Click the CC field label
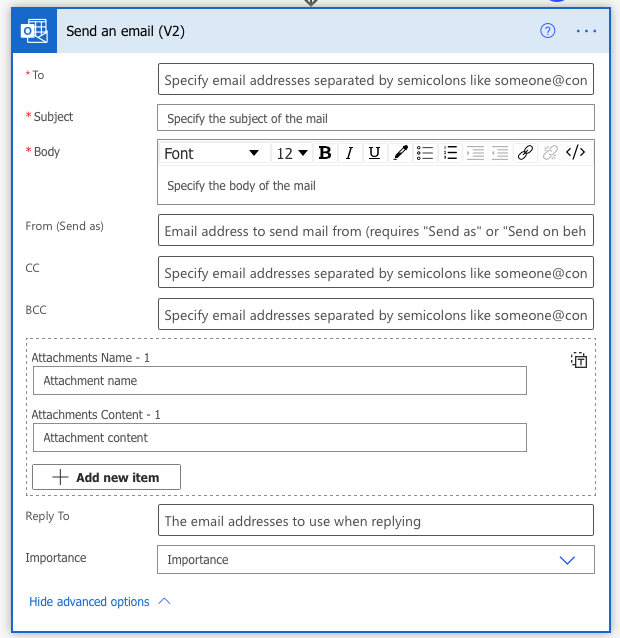The width and height of the screenshot is (620, 638). click(x=33, y=268)
